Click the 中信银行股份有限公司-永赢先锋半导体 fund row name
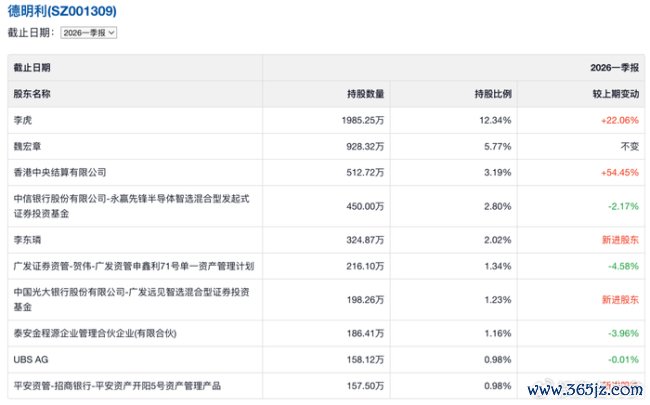 point(131,206)
